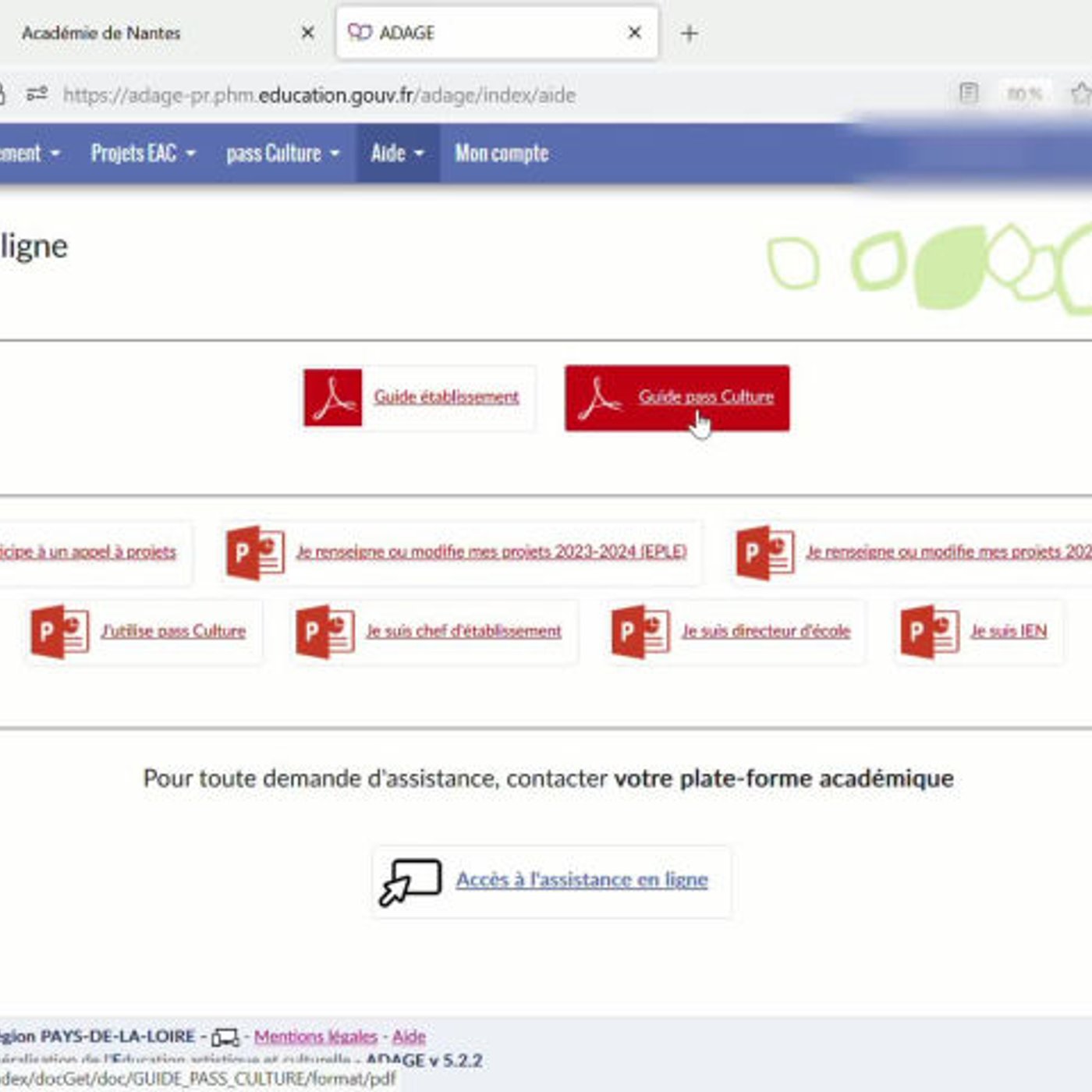Viewport: 1092px width, 1092px height.
Task: Click the Guide pass Culture PDF icon
Action: pos(600,398)
